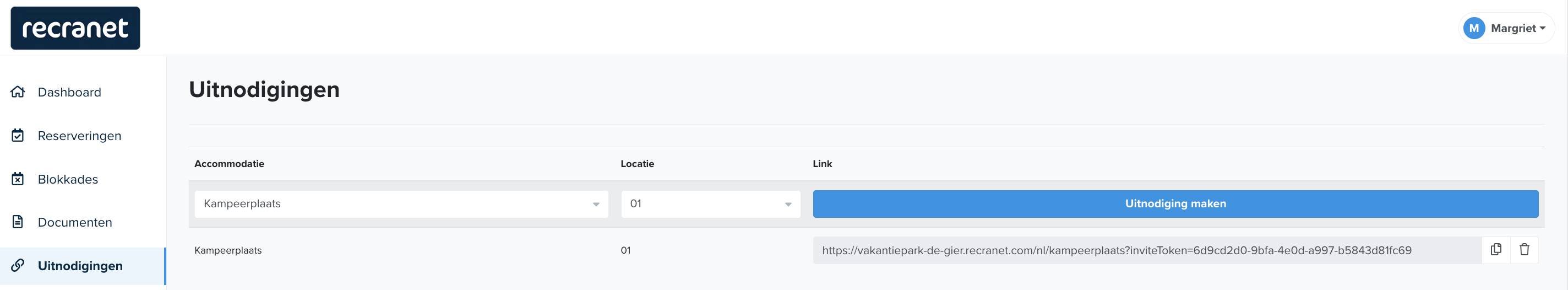Click the Kampeerplaats row entry text

pos(227,250)
